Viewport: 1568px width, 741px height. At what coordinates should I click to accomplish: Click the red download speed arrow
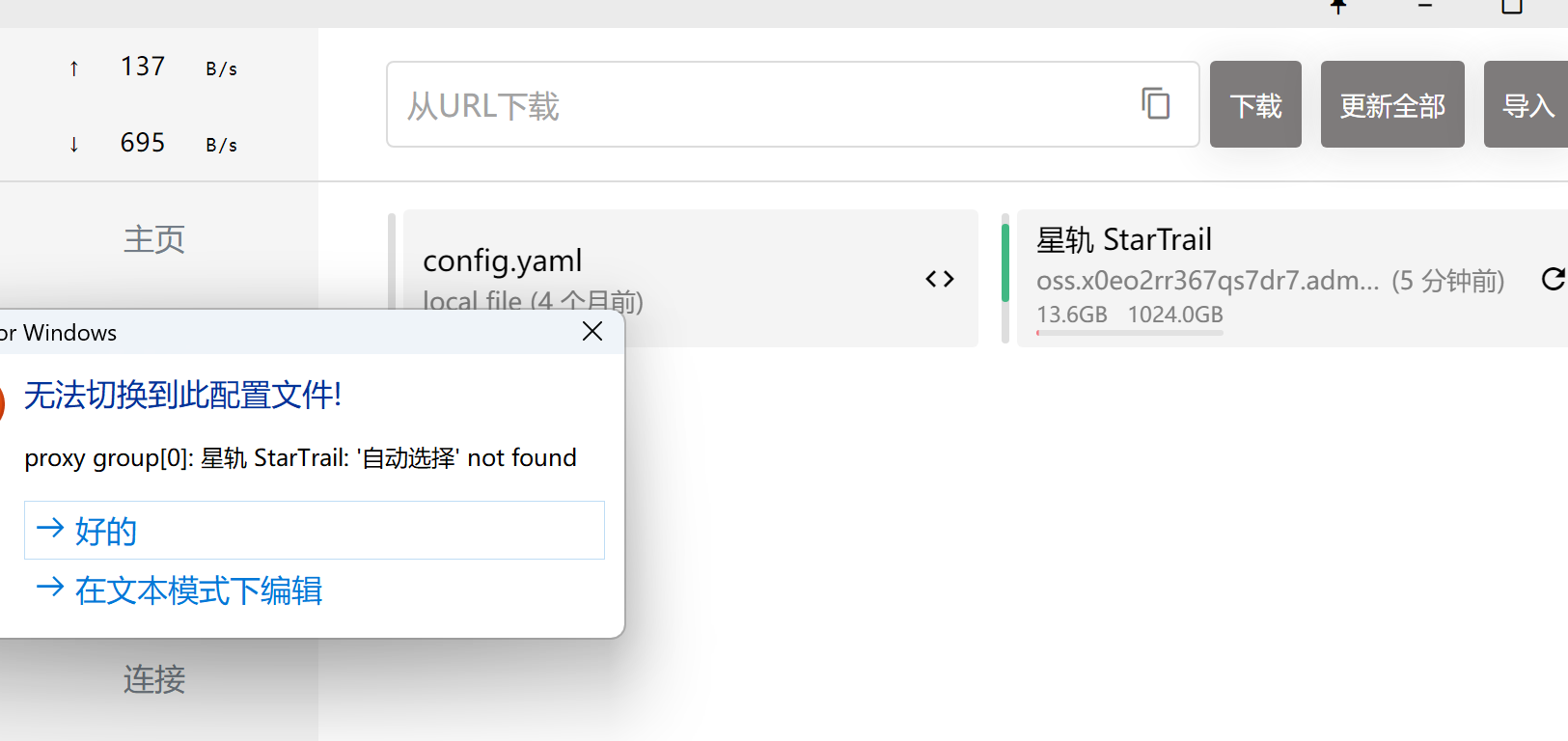pos(74,145)
